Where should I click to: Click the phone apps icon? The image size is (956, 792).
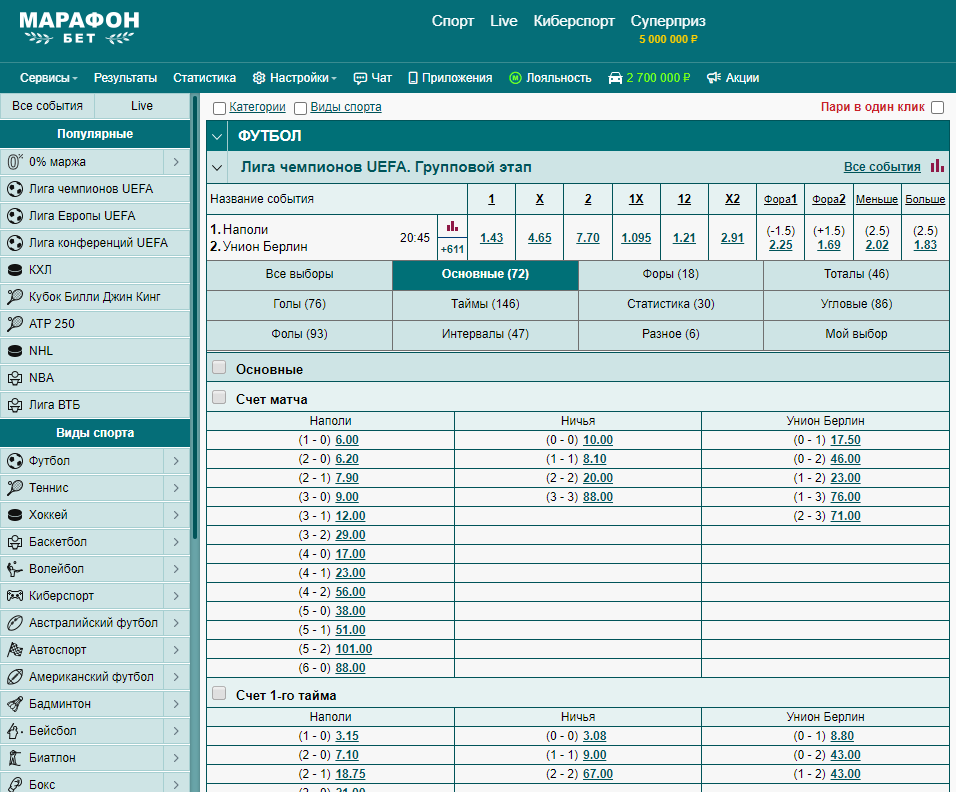point(413,78)
